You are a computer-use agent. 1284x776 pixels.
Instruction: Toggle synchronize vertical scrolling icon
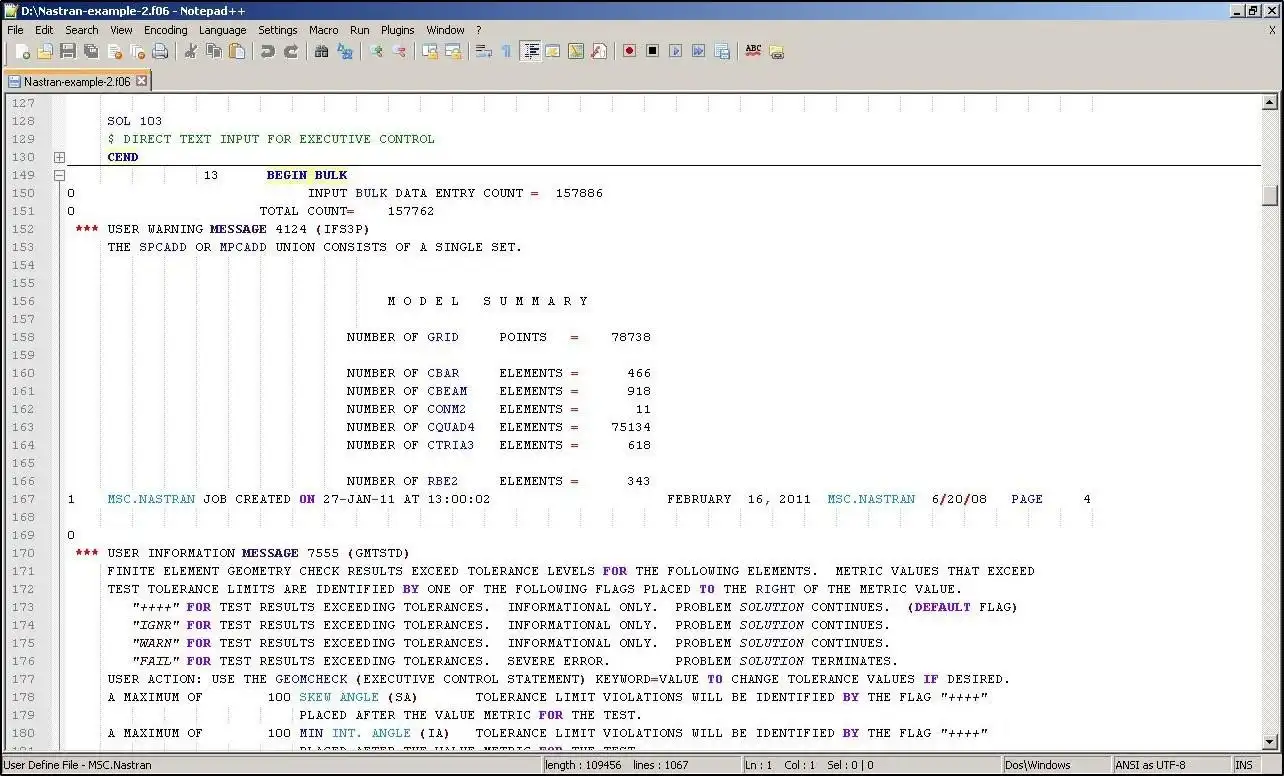[430, 51]
